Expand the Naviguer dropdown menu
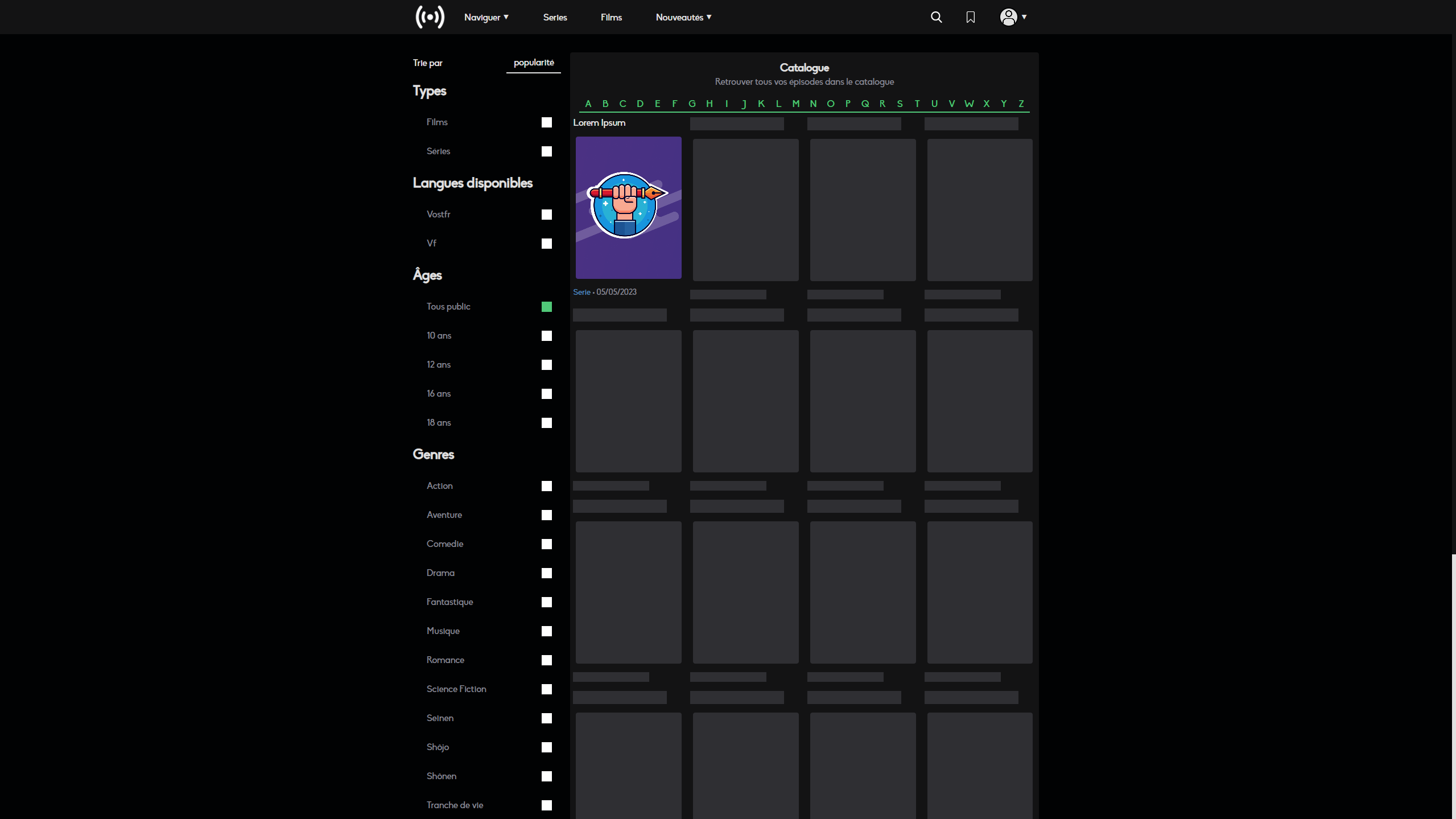1456x819 pixels. coord(486,17)
